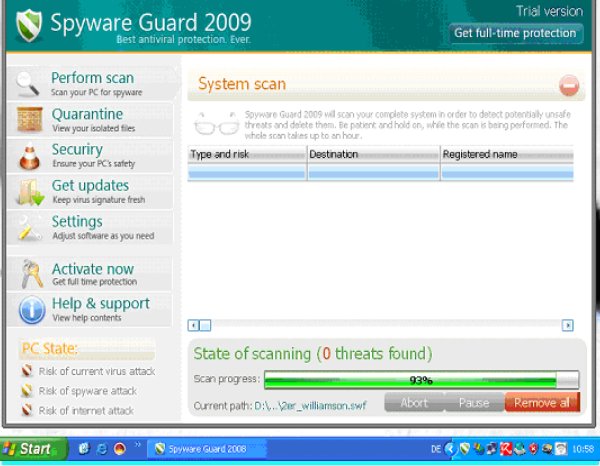Screen dimensions: 600x466
Task: Click the red collapse icon beside System scan
Action: click(x=569, y=86)
